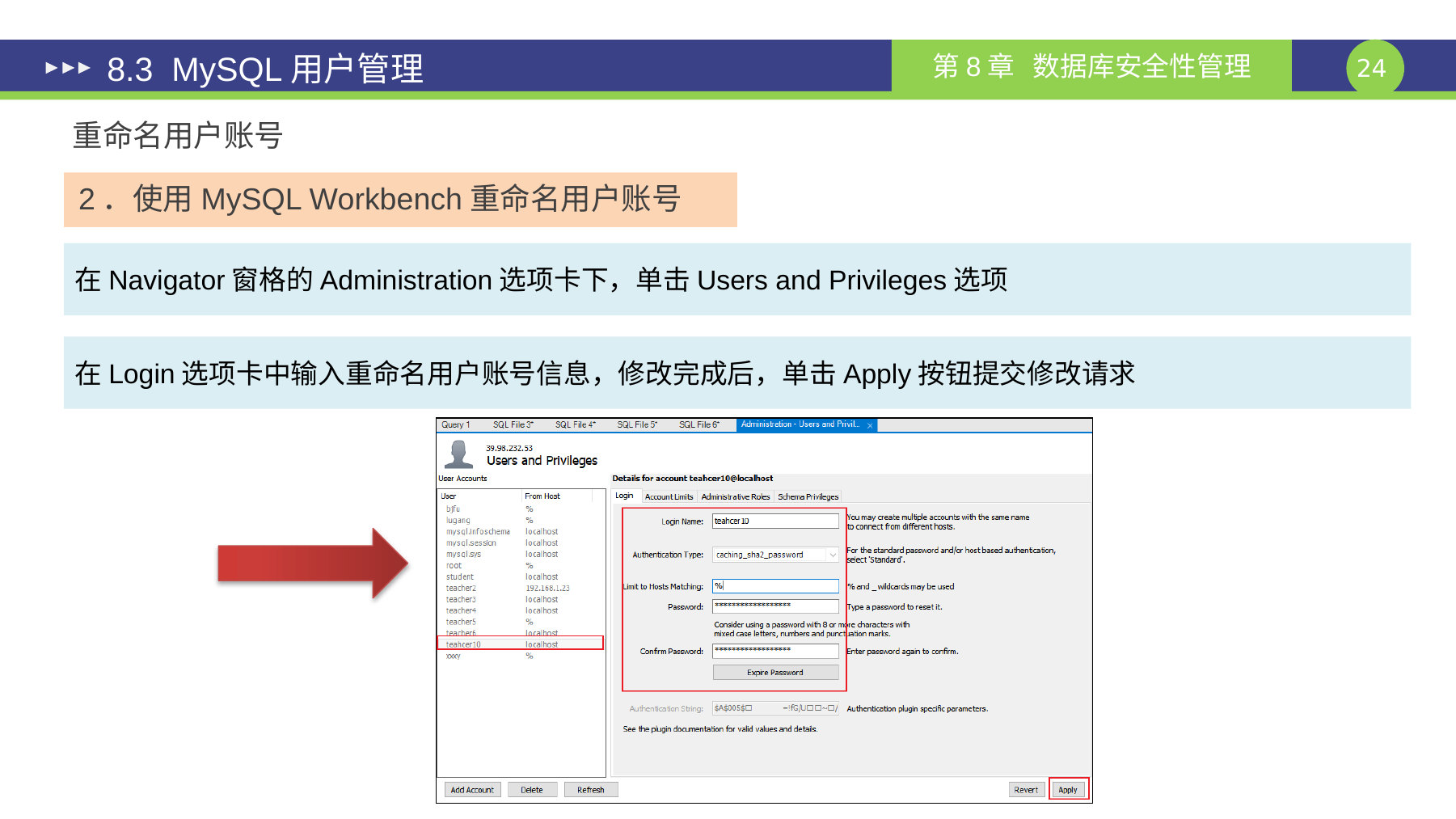The image size is (1456, 819).
Task: Click the Expire Password button
Action: tap(775, 673)
